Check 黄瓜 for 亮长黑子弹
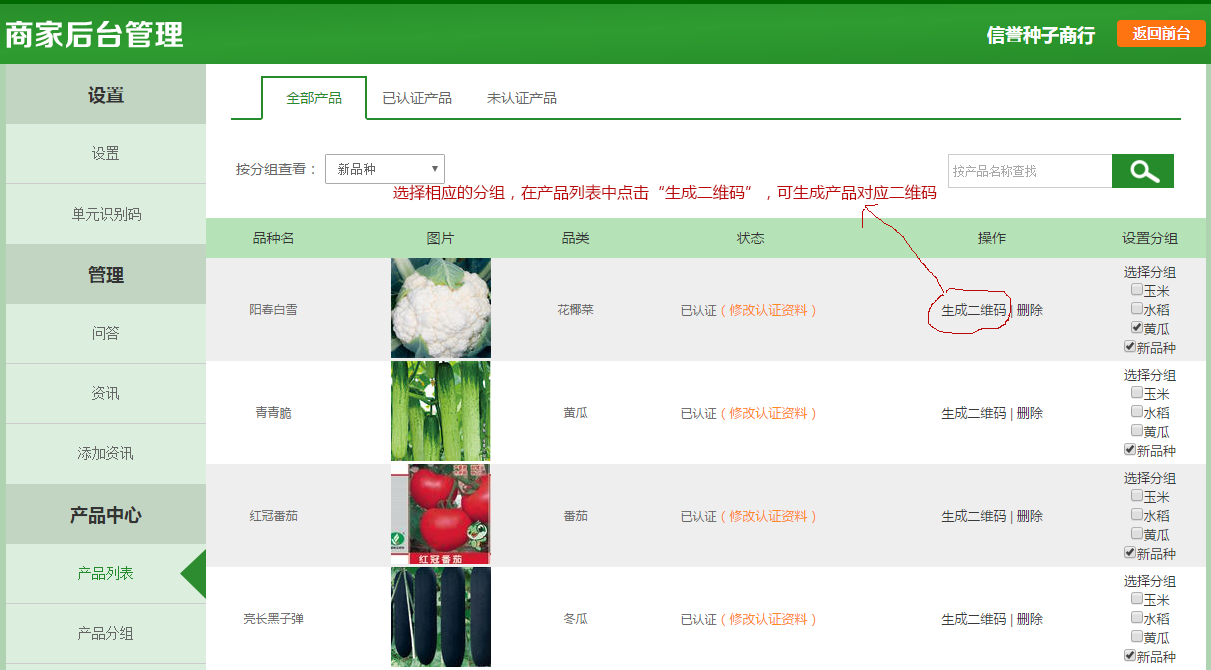The width and height of the screenshot is (1211, 670). (x=1137, y=636)
